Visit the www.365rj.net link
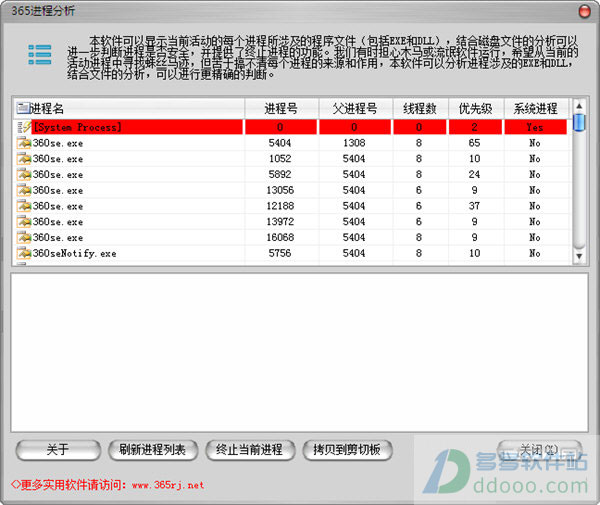600x505 pixels. 168,485
